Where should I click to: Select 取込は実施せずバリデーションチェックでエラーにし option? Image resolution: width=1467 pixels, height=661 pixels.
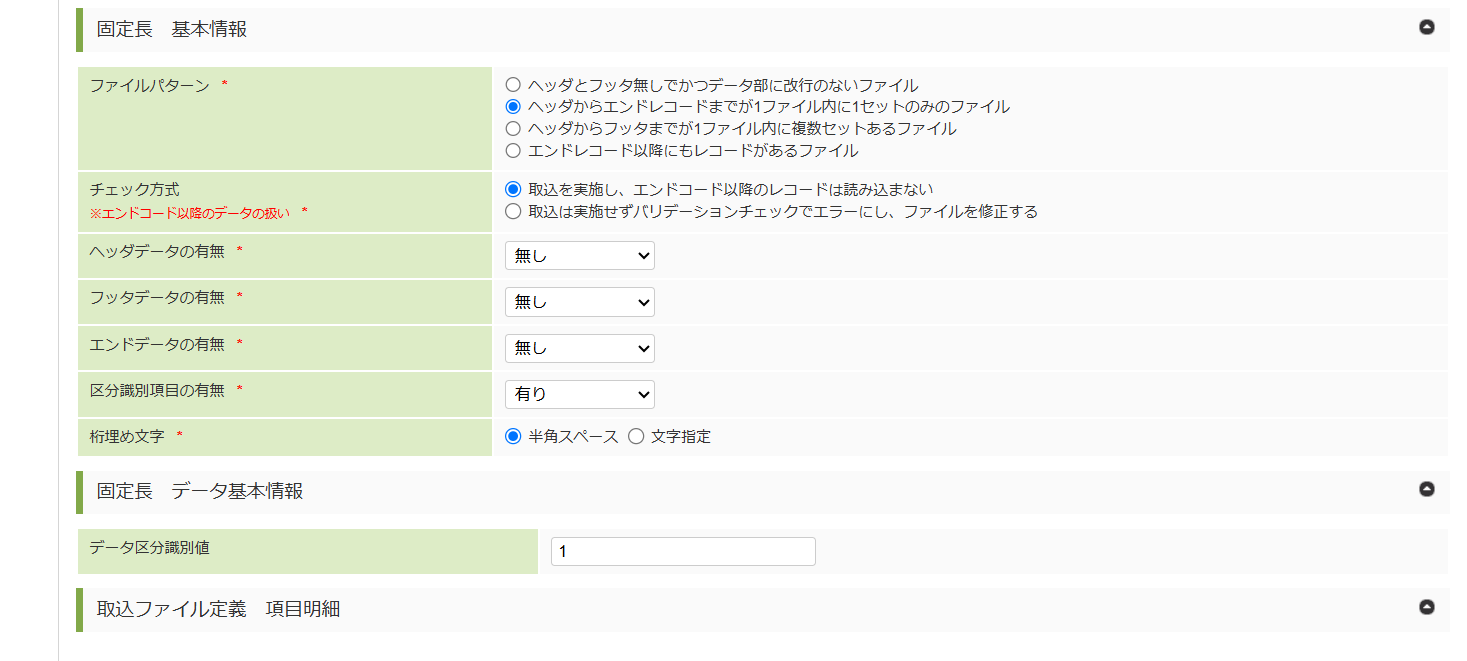coord(513,211)
